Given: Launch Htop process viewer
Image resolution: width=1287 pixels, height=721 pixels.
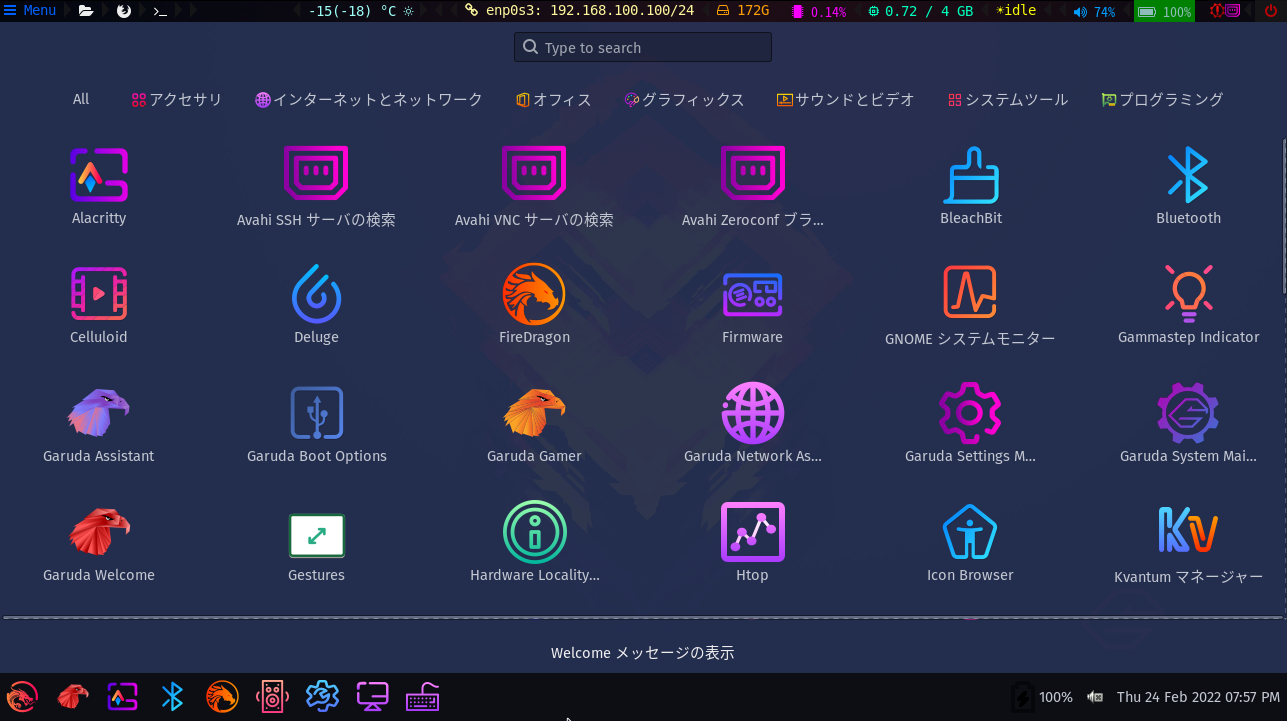Looking at the screenshot, I should click(x=752, y=543).
